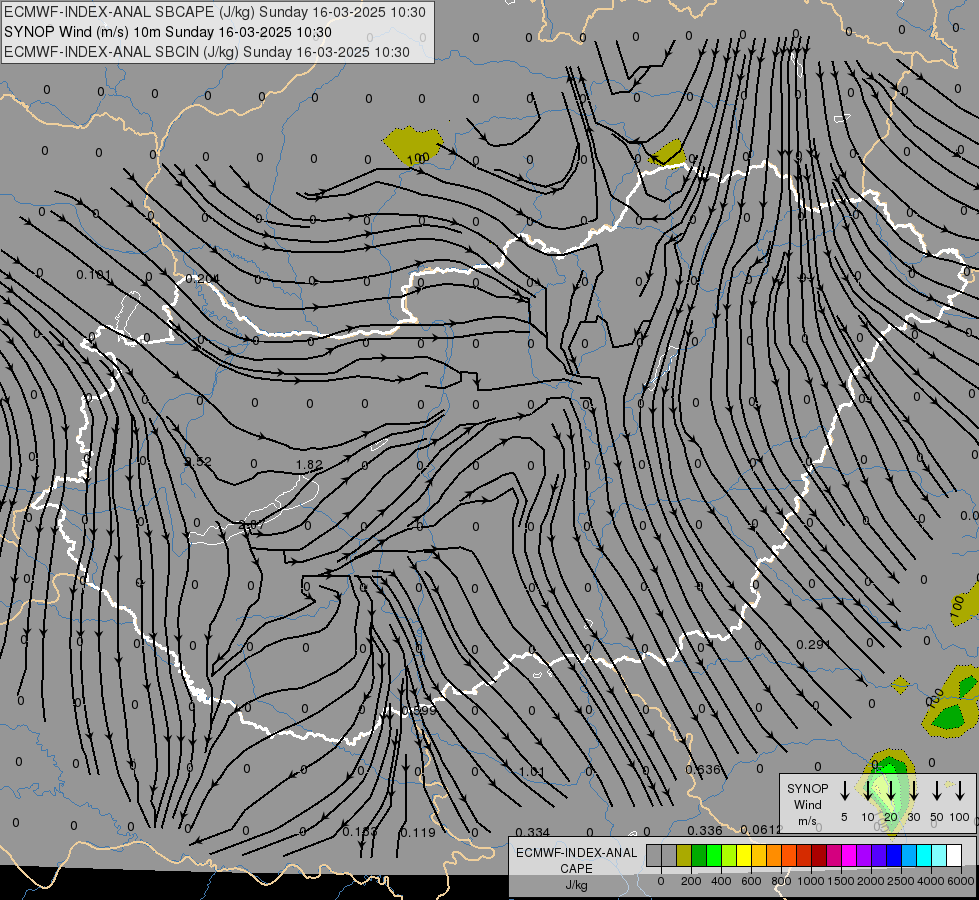The height and width of the screenshot is (900, 979).
Task: Click the 1000 tick label on CAPE scale
Action: [x=810, y=881]
